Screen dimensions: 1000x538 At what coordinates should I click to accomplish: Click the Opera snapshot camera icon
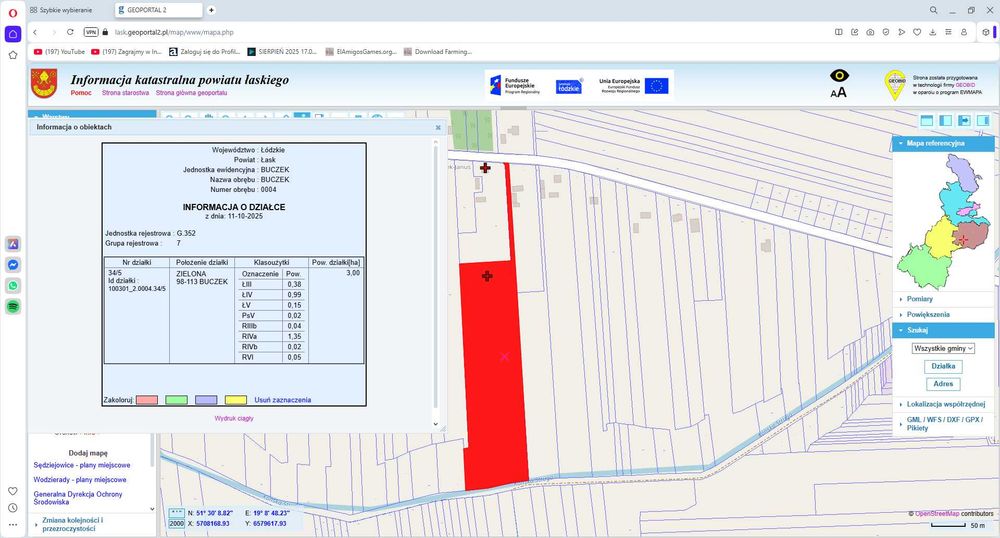[x=871, y=32]
